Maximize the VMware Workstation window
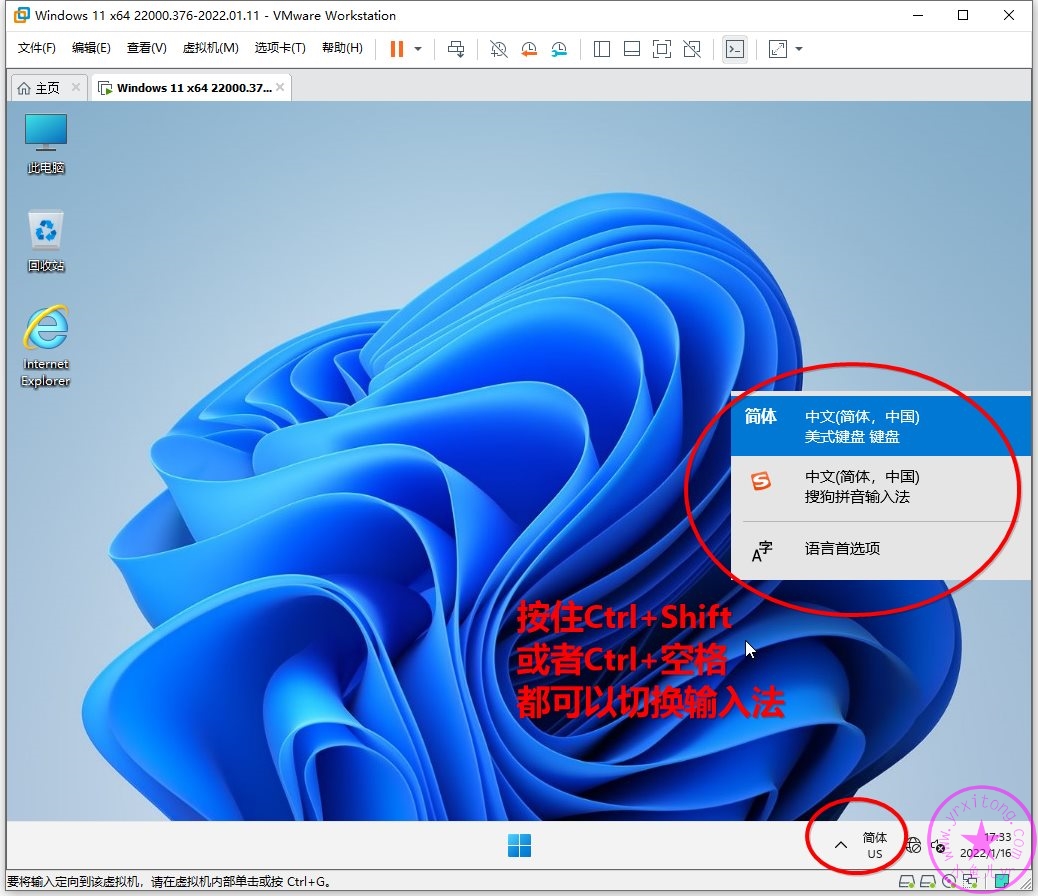This screenshot has height=896, width=1038. point(963,15)
